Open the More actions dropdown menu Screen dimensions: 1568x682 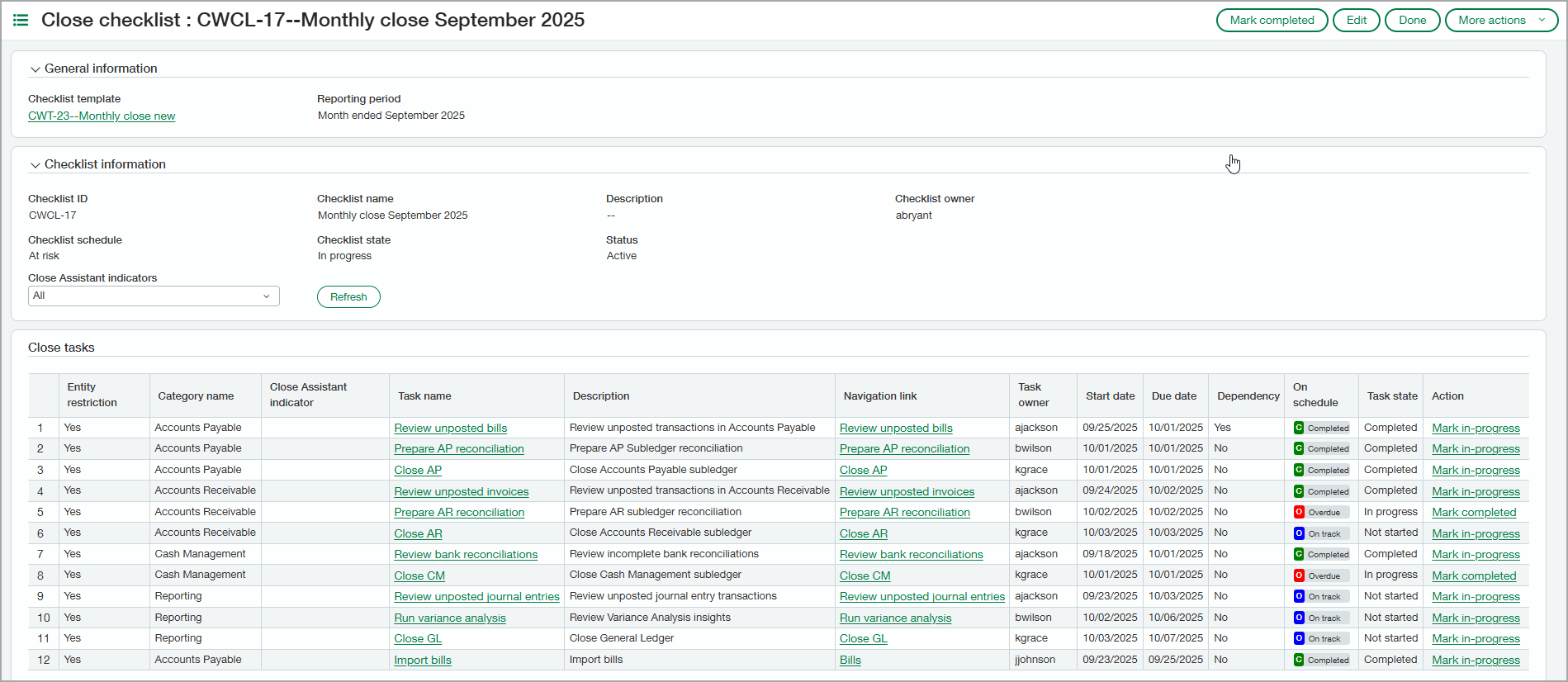(x=1500, y=20)
